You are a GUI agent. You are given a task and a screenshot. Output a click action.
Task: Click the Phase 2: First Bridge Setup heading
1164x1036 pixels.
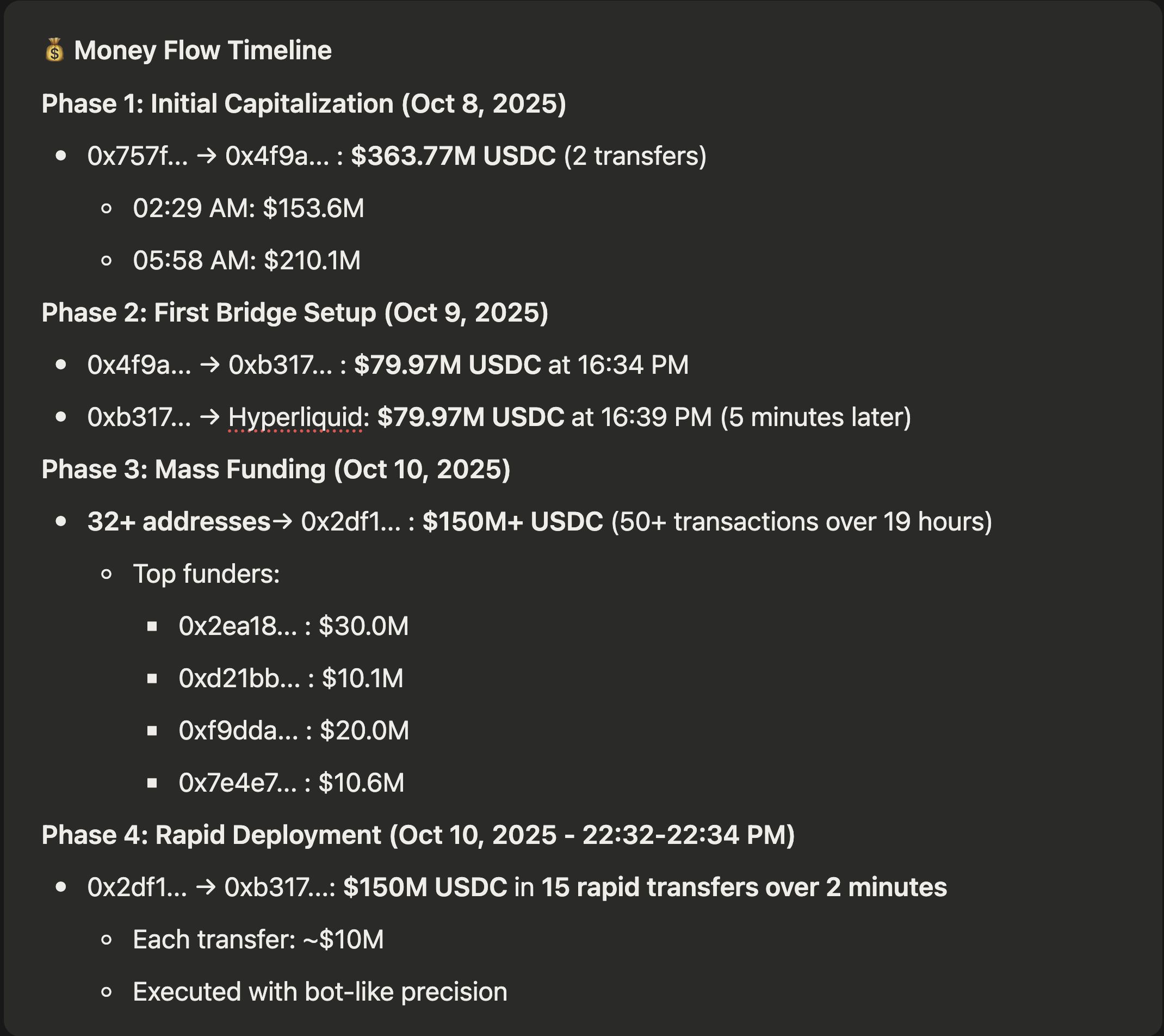click(294, 313)
